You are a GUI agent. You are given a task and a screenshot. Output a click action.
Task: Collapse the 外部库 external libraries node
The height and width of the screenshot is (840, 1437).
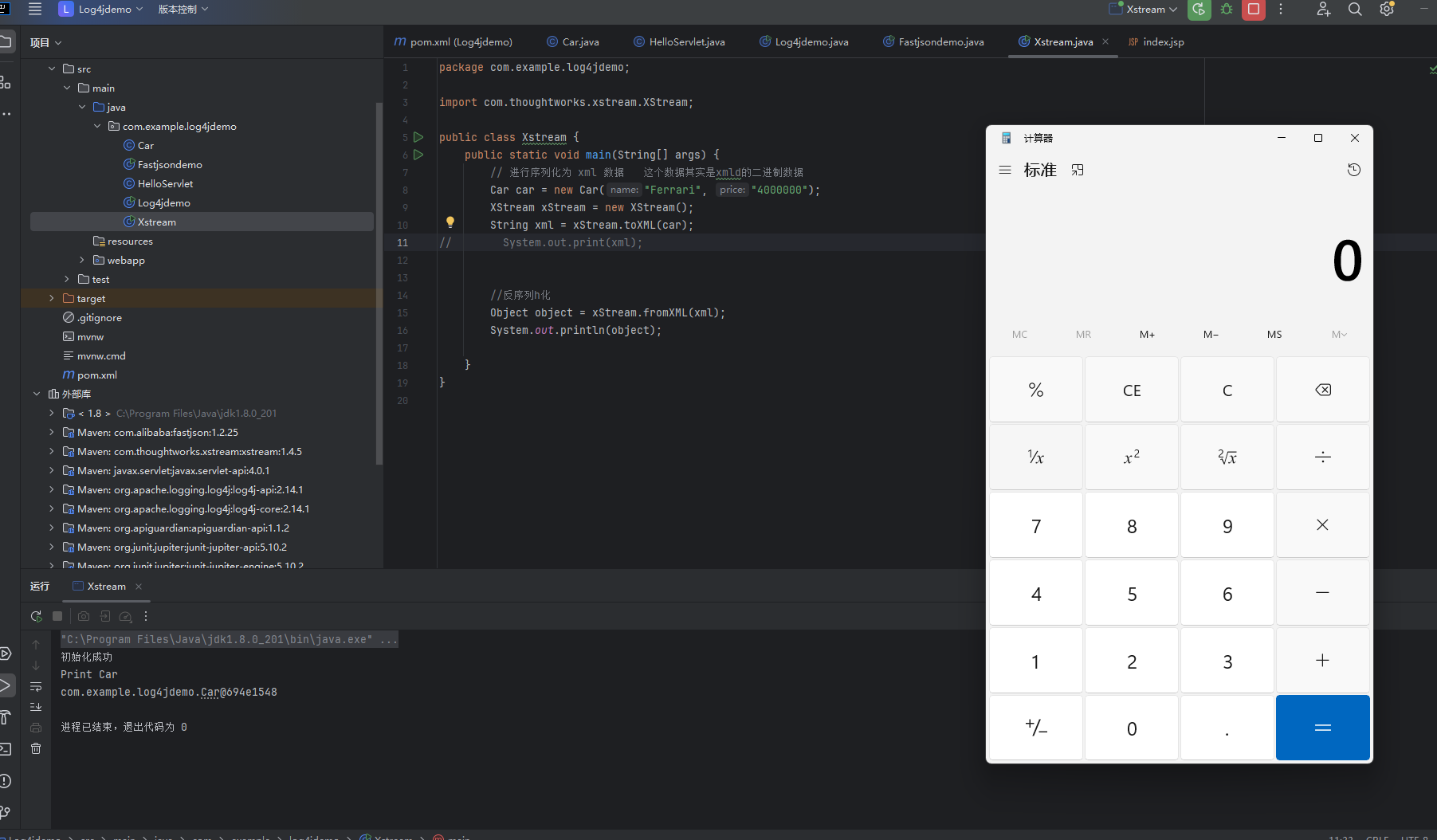coord(37,394)
